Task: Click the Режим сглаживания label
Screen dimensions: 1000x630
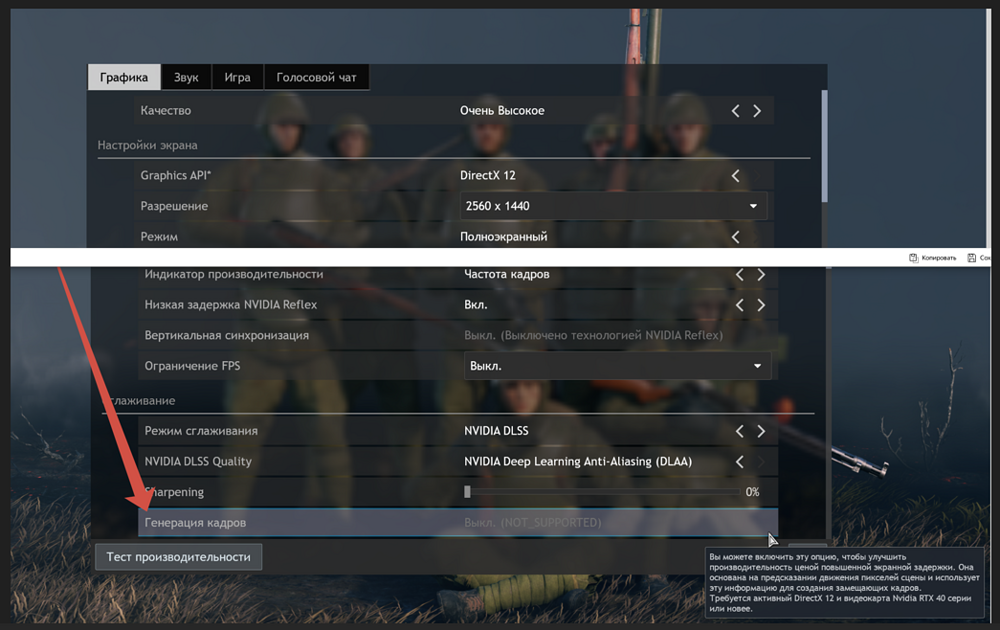Action: [x=202, y=431]
